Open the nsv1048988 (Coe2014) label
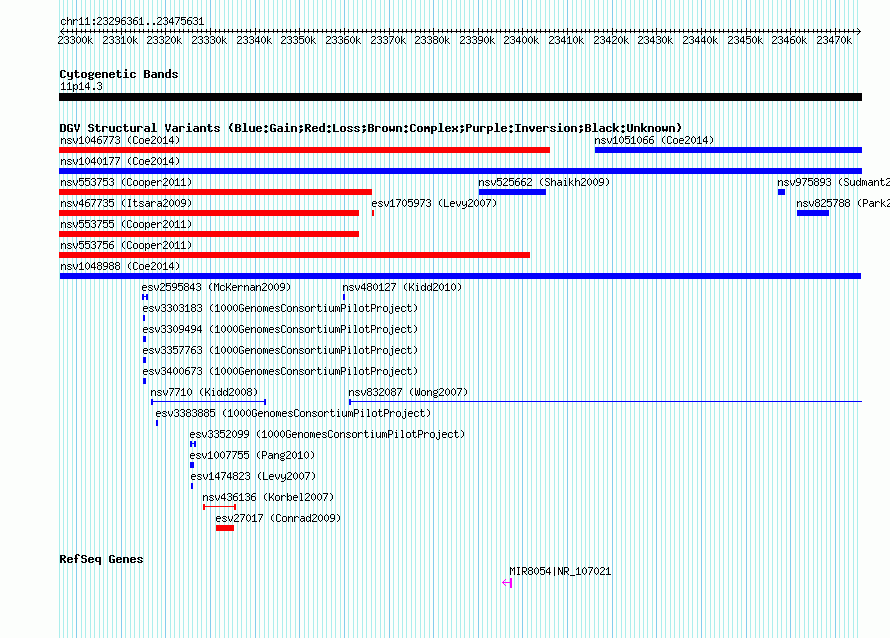The height and width of the screenshot is (638, 890). [120, 266]
